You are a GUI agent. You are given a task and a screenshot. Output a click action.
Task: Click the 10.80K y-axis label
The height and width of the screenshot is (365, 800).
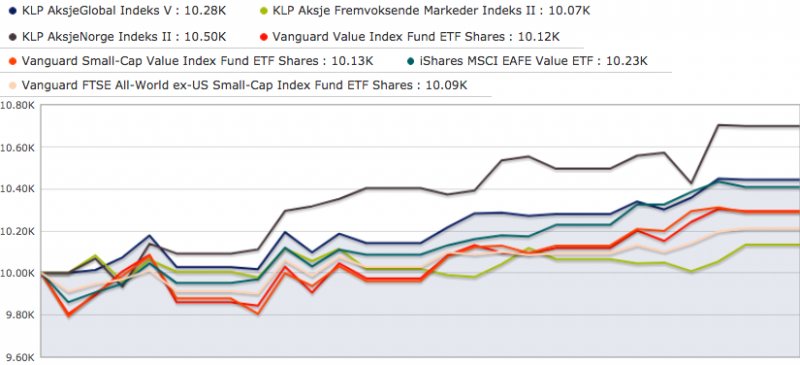coord(17,106)
